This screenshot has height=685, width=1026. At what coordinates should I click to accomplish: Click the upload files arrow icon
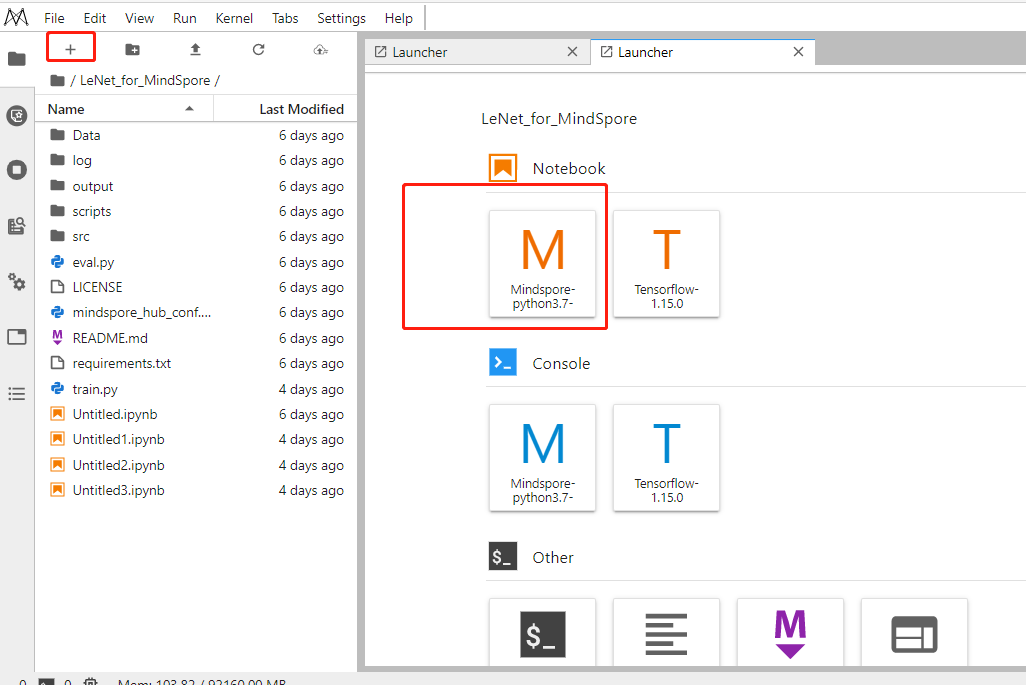195,49
